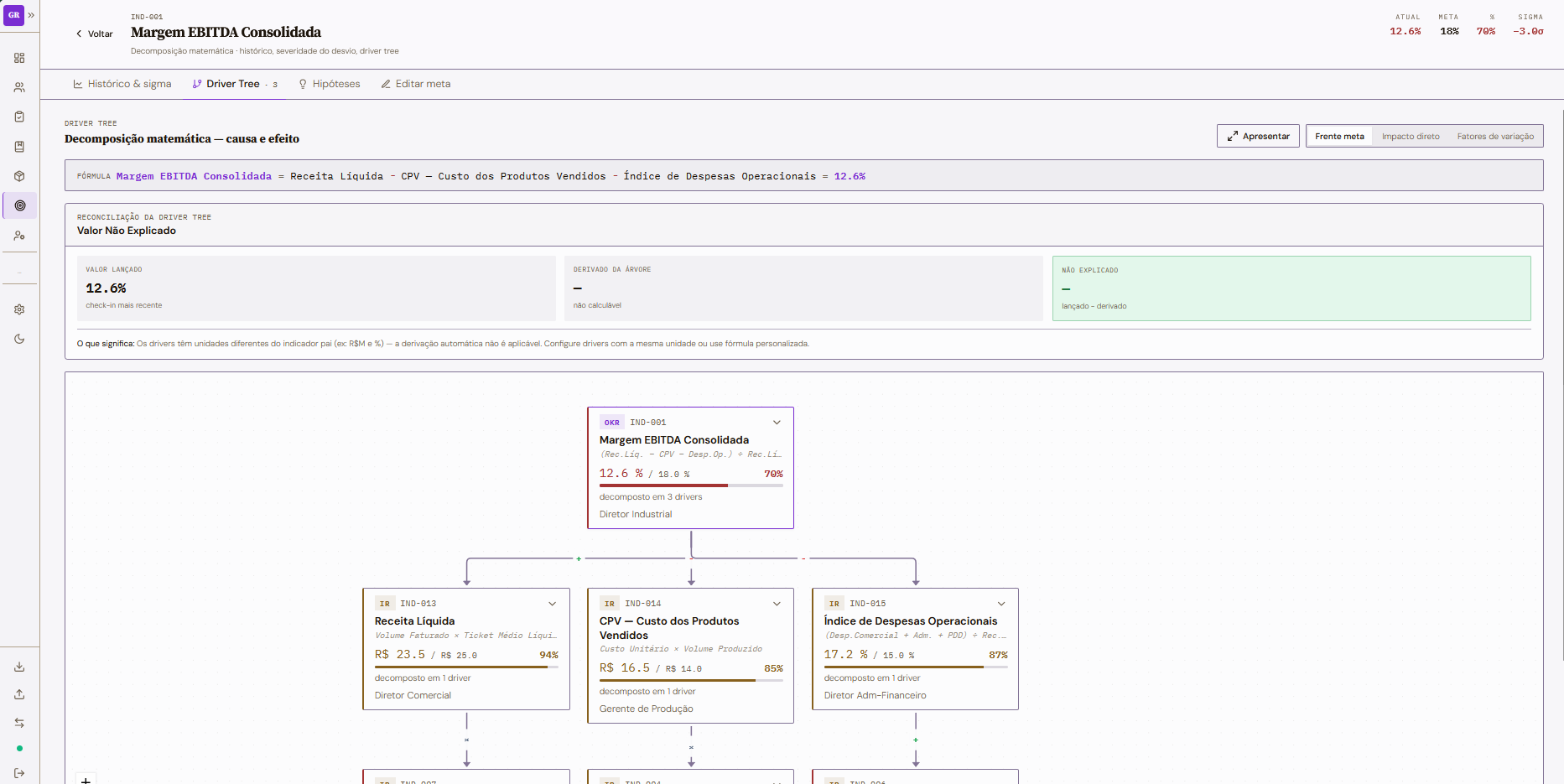Select the Fatores de variação view option
This screenshot has height=784, width=1564.
(x=1495, y=136)
